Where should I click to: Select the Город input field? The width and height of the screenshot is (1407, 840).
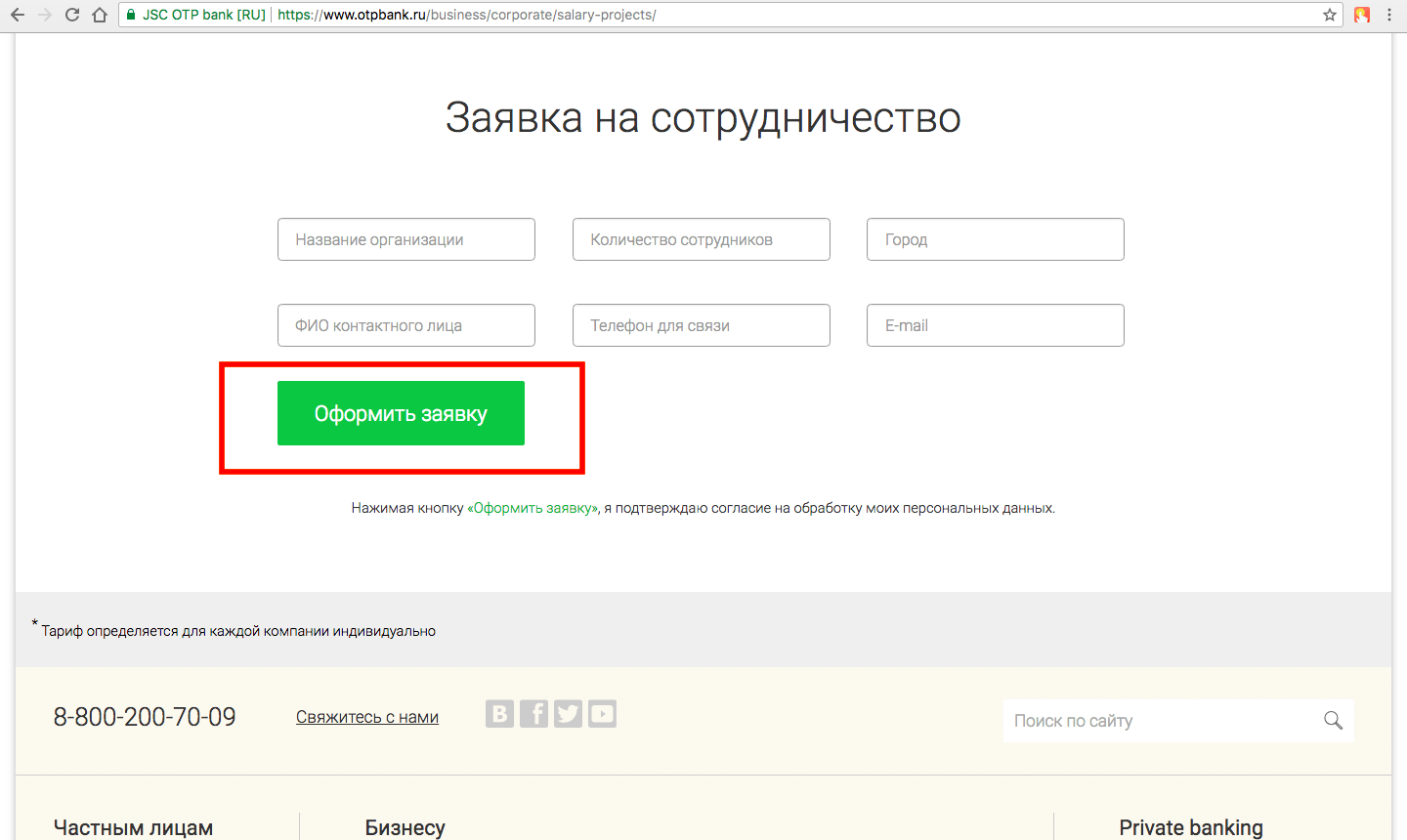[x=995, y=239]
